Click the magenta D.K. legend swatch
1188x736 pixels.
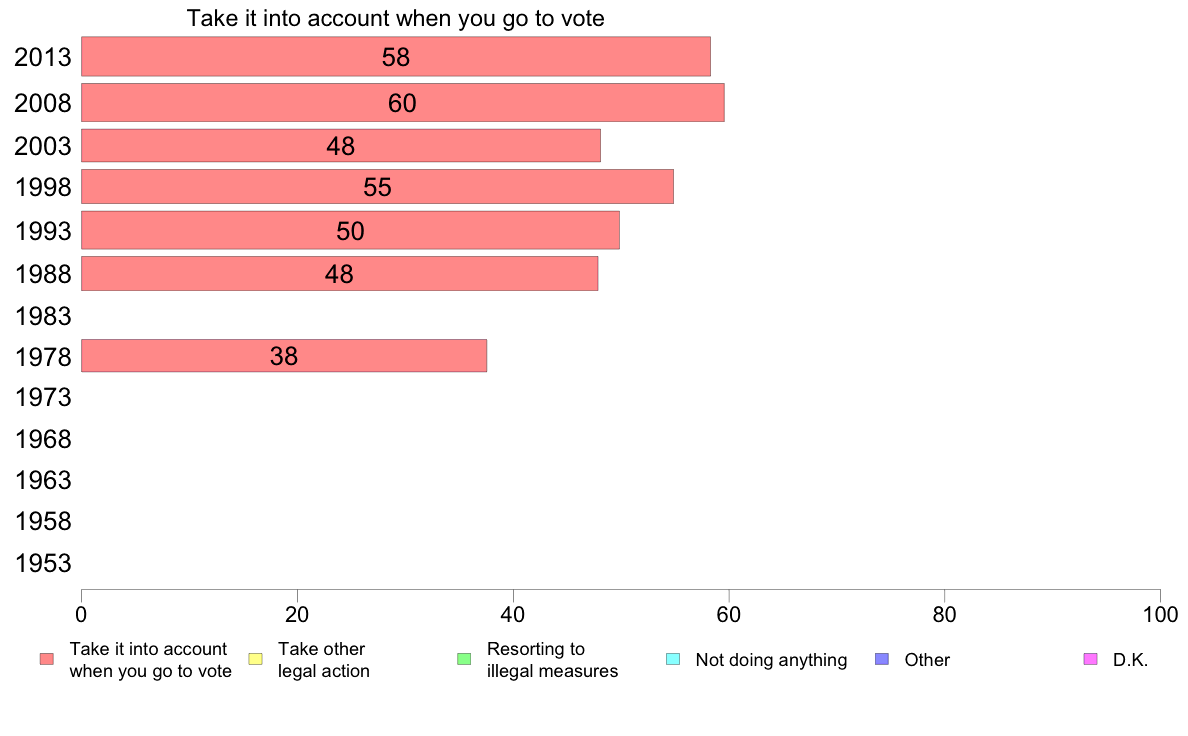(1090, 659)
